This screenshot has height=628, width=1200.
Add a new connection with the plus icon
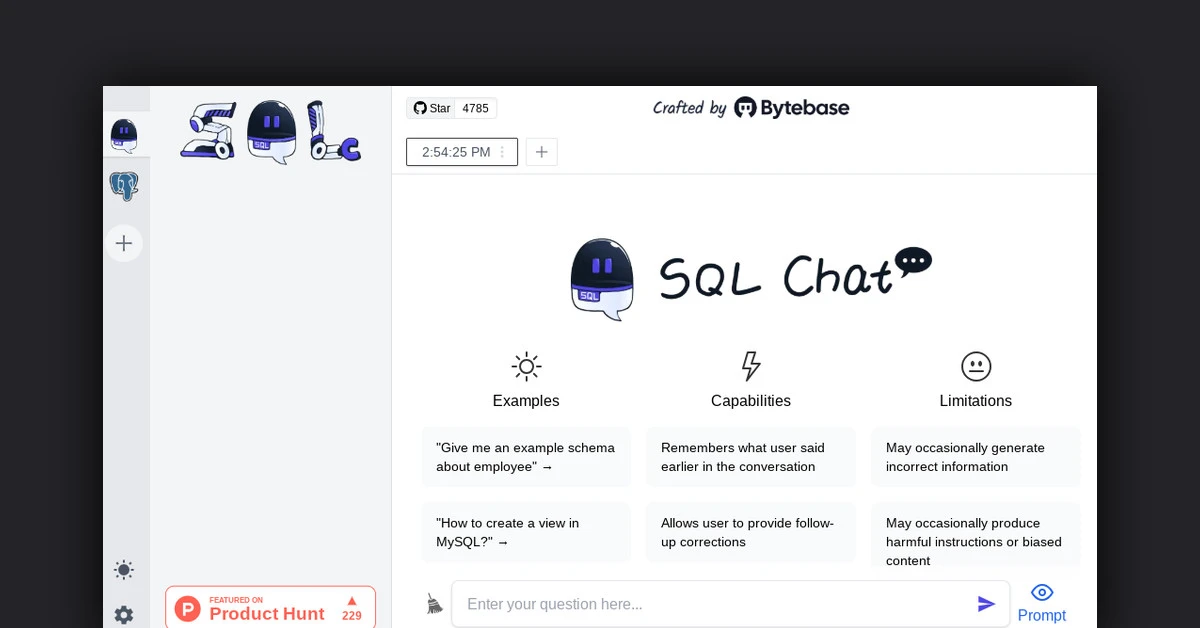[x=124, y=243]
